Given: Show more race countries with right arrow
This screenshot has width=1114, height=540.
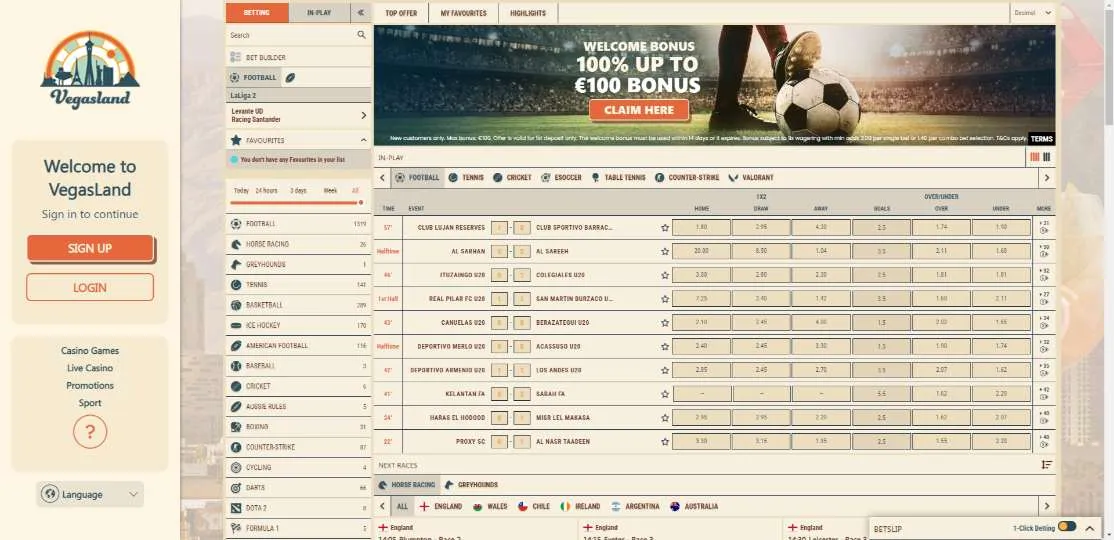Looking at the screenshot, I should coord(1047,507).
